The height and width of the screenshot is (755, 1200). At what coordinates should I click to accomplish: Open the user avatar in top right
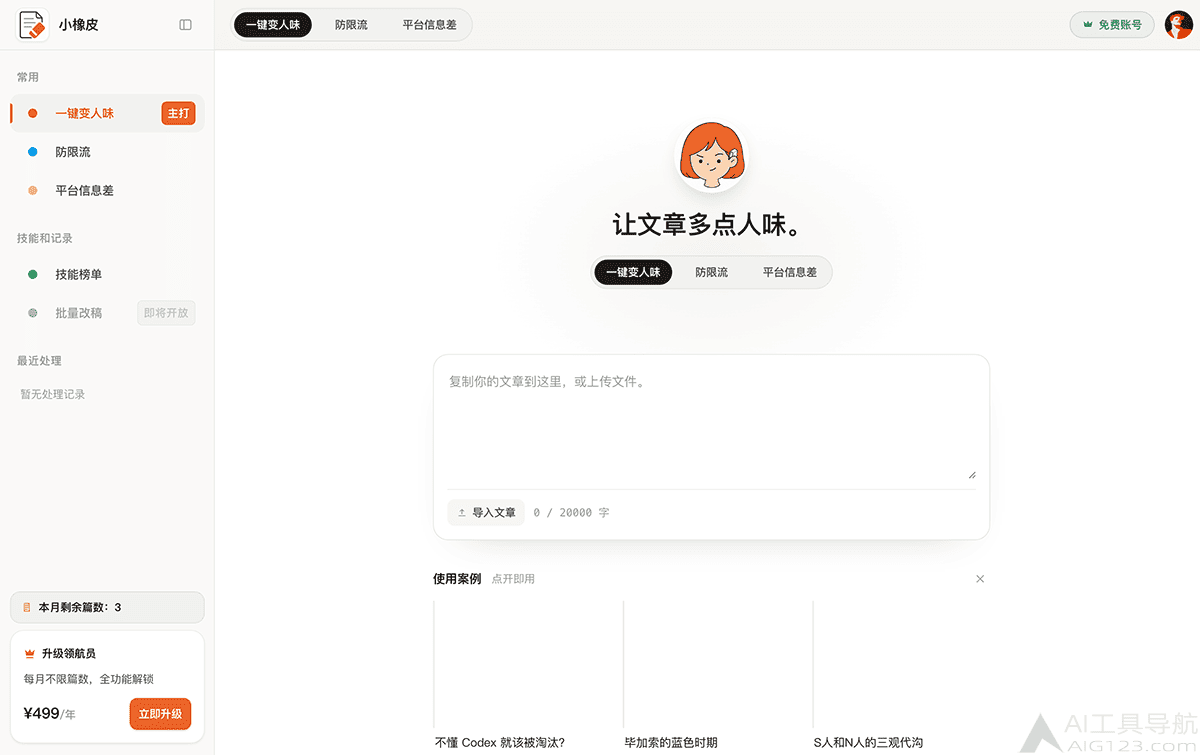[1179, 25]
